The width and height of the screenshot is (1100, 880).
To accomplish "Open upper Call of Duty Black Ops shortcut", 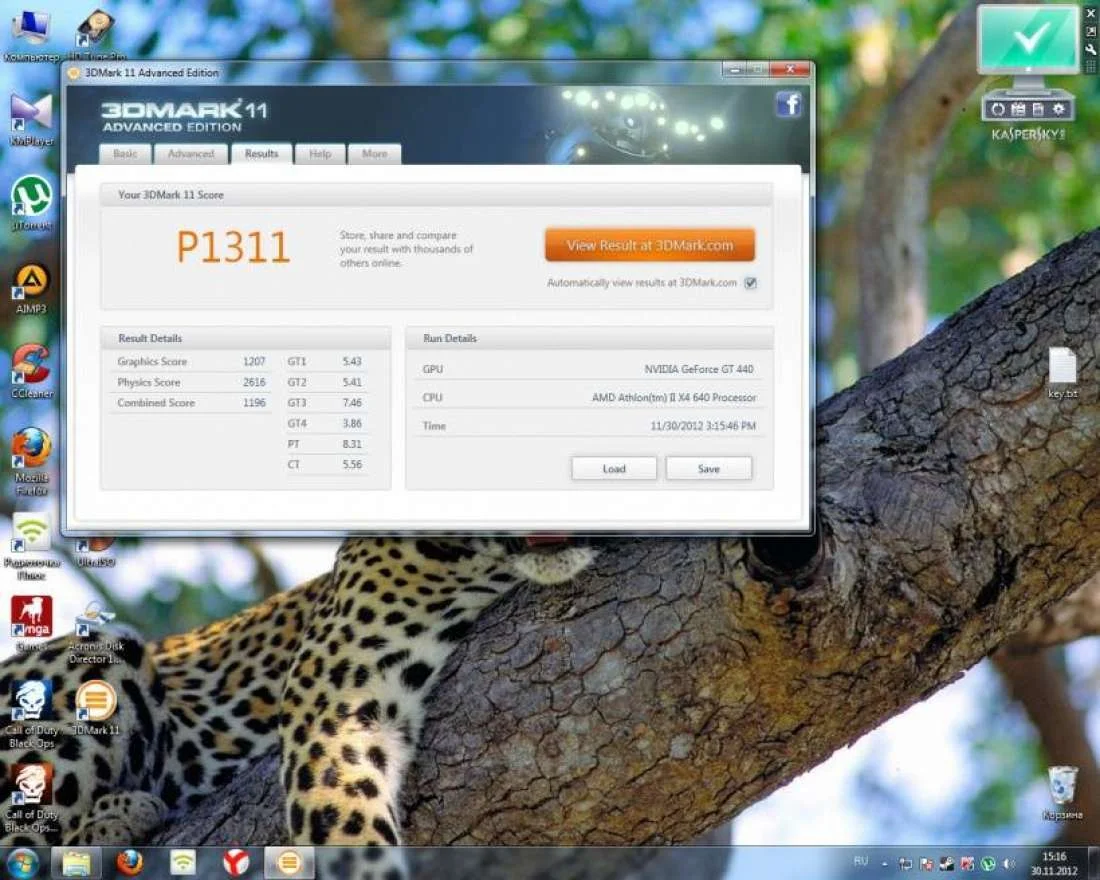I will [32, 714].
